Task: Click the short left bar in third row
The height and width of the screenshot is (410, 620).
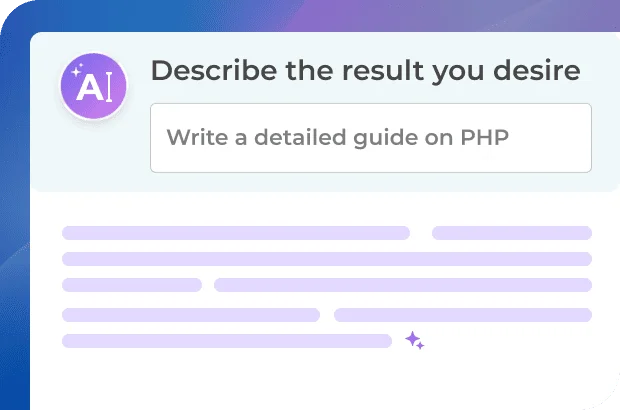Action: pos(132,285)
